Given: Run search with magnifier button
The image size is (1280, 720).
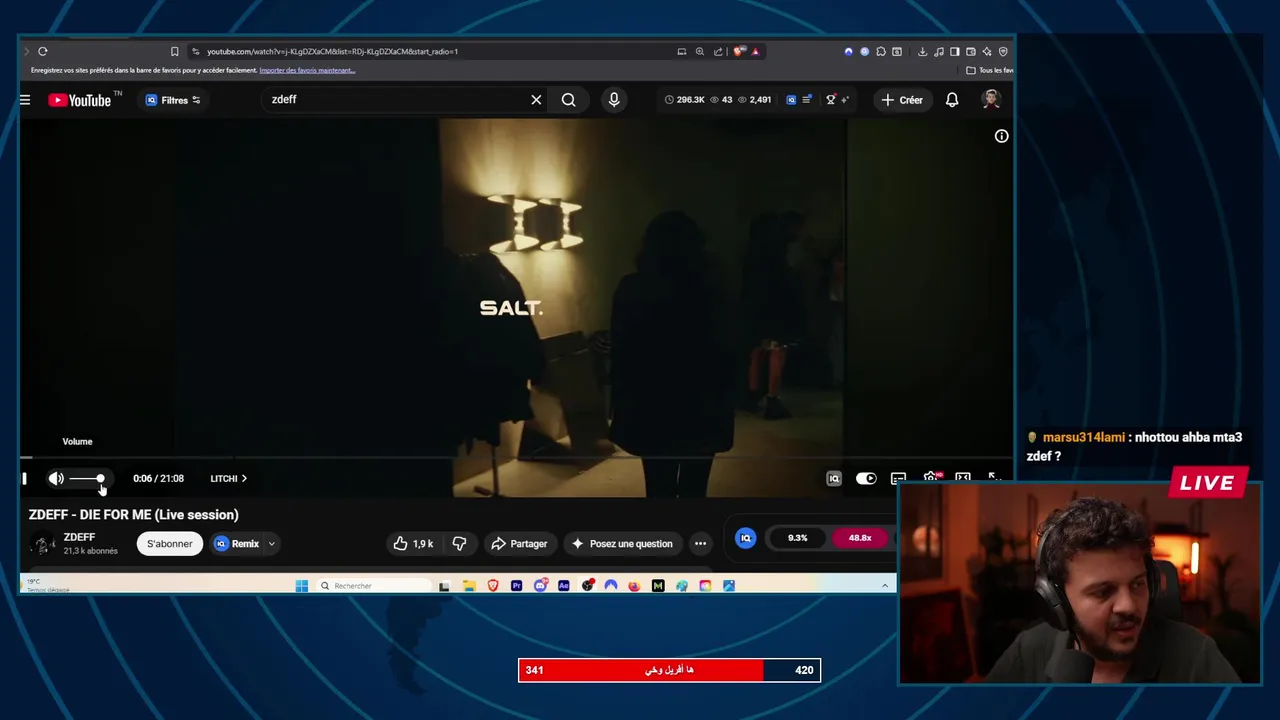Looking at the screenshot, I should click(568, 100).
